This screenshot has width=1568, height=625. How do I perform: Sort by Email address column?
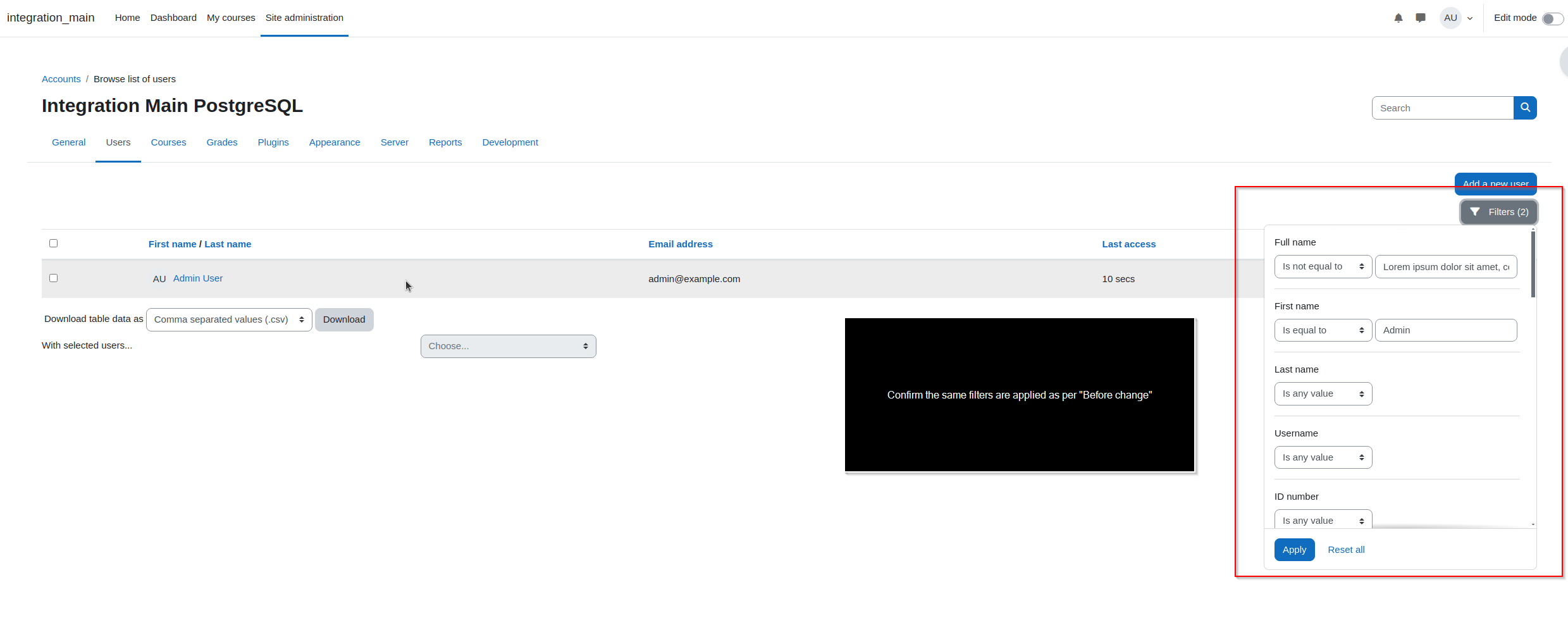coord(681,244)
